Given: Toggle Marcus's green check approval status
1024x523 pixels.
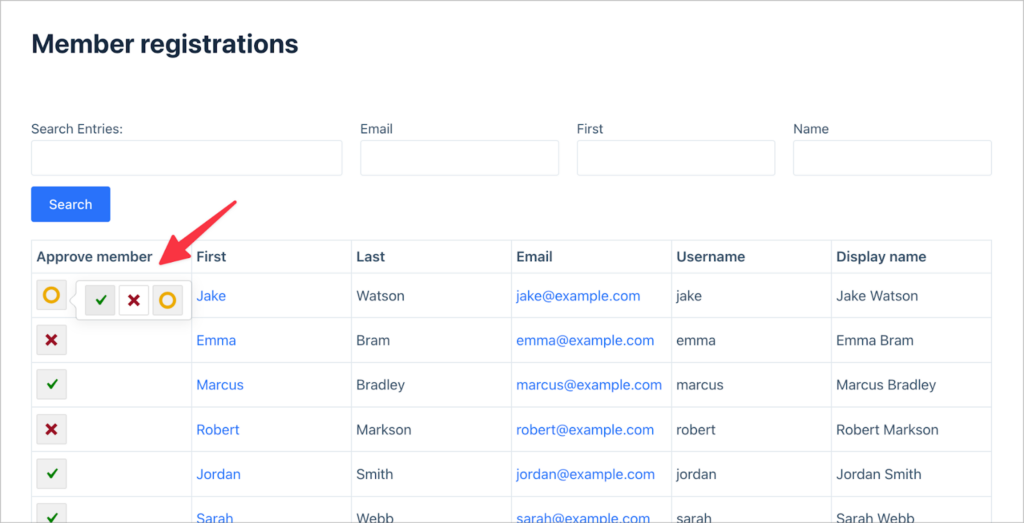Looking at the screenshot, I should pyautogui.click(x=51, y=385).
